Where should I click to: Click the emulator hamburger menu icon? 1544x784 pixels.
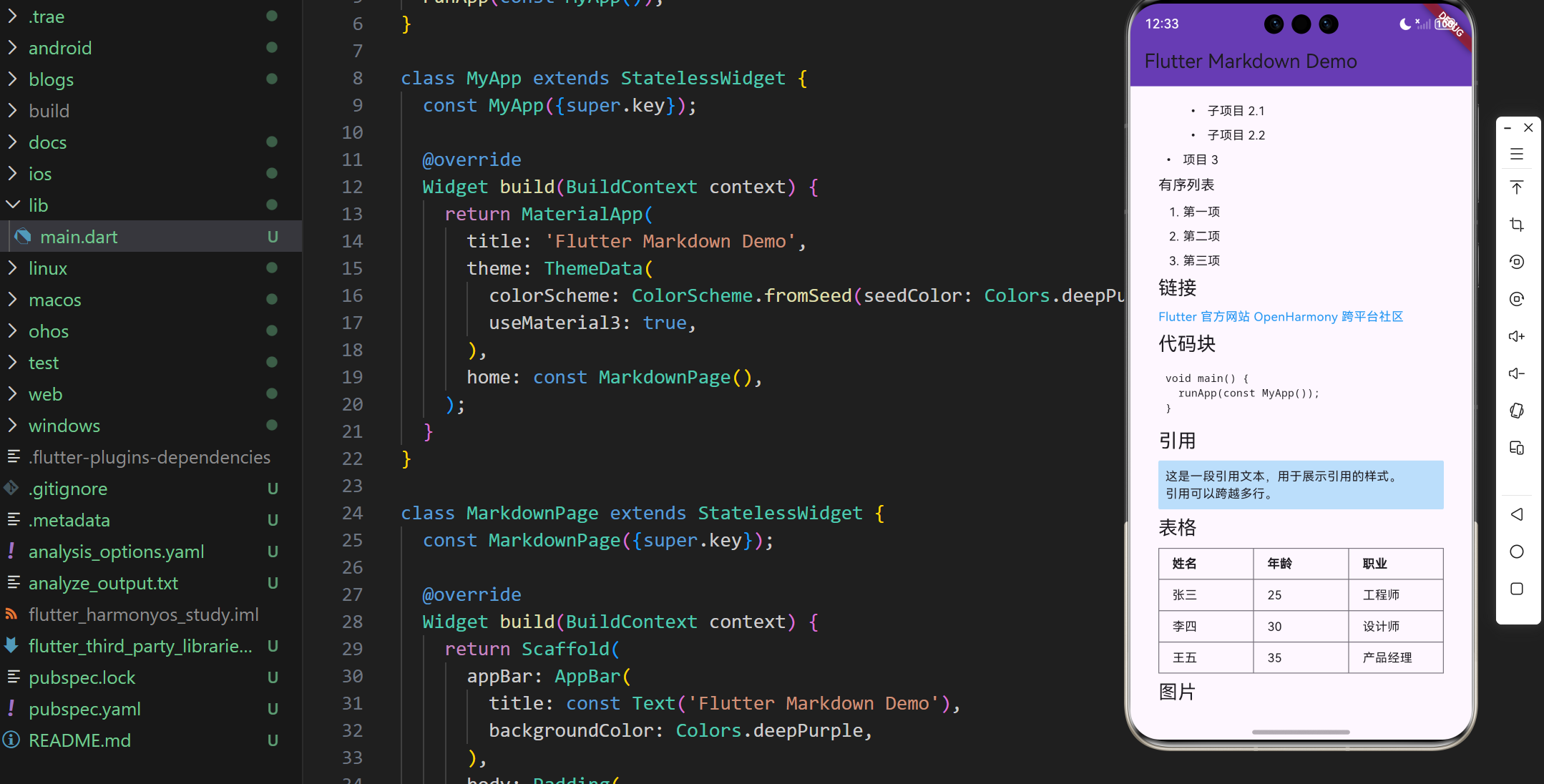click(x=1516, y=154)
